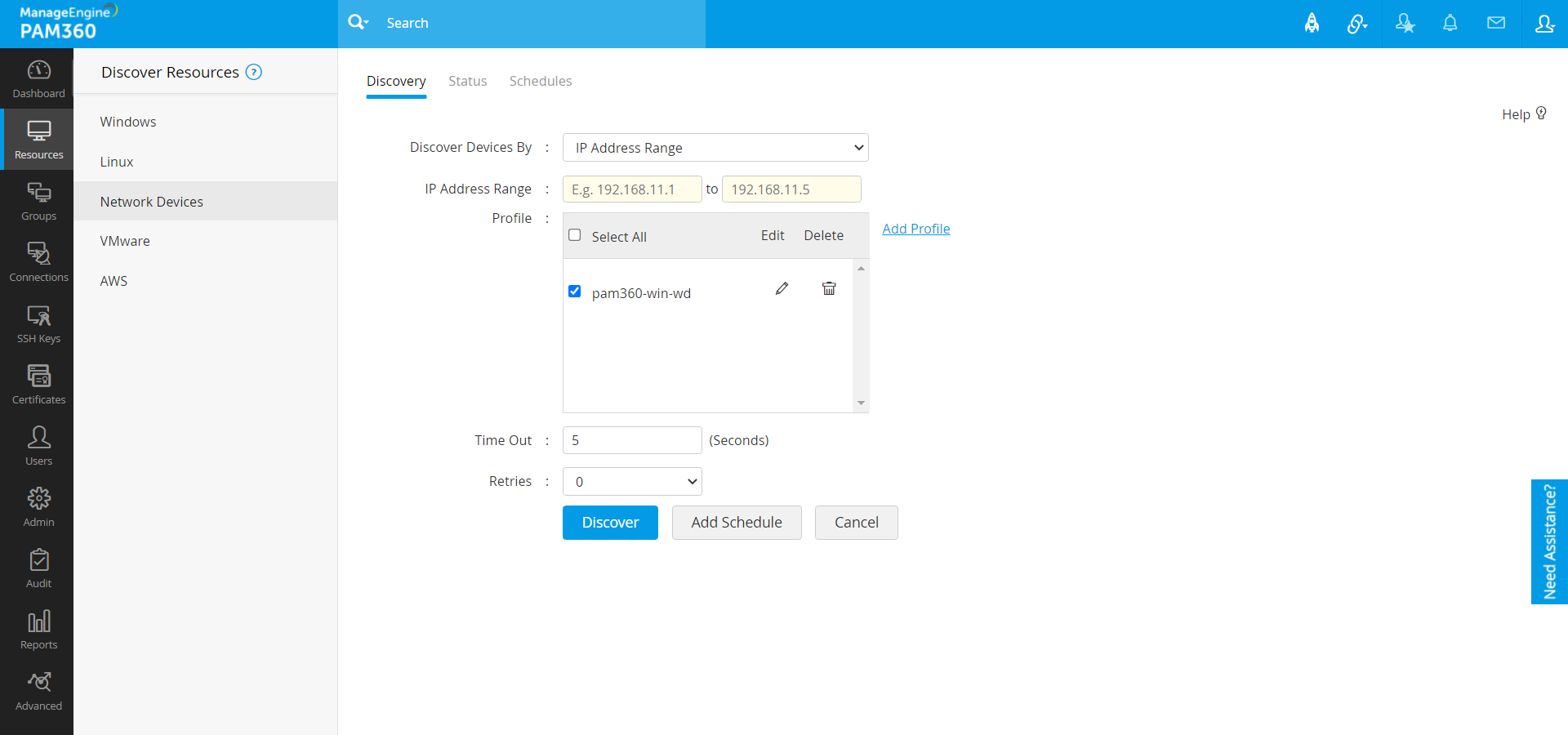Click the starting IP address field
This screenshot has width=1568, height=735.
click(x=632, y=189)
